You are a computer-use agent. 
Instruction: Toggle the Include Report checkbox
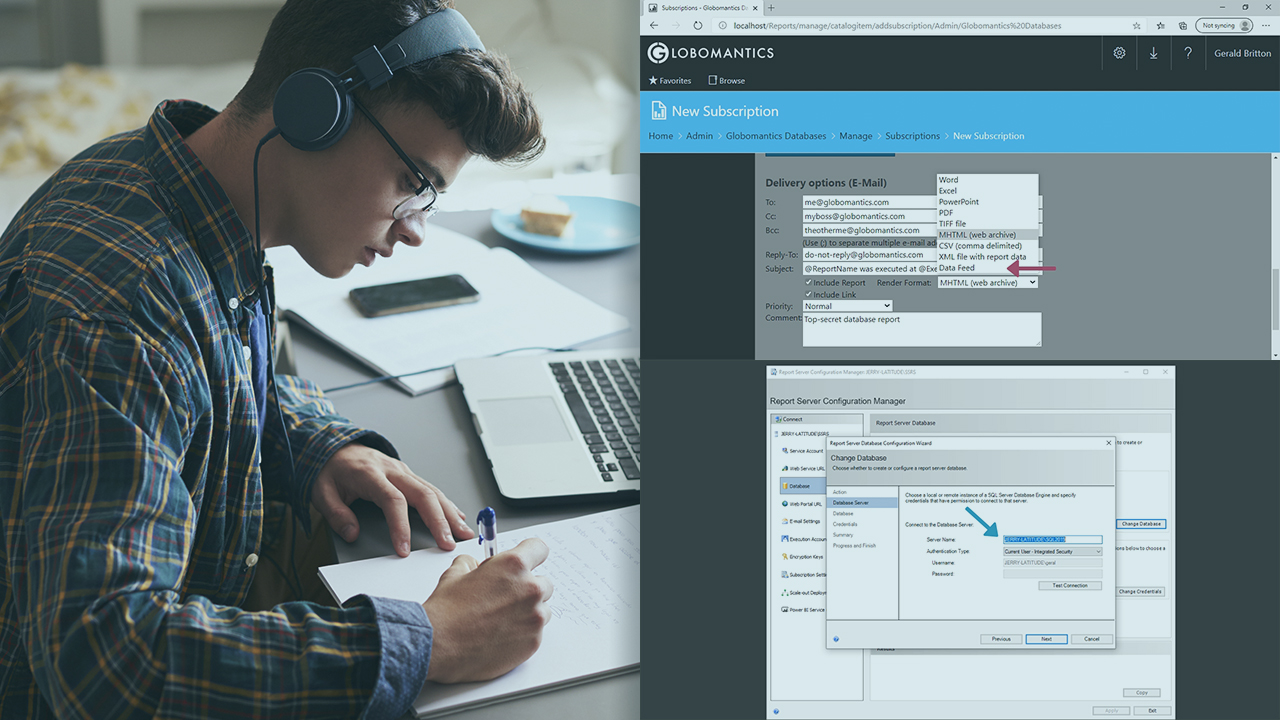(x=809, y=283)
